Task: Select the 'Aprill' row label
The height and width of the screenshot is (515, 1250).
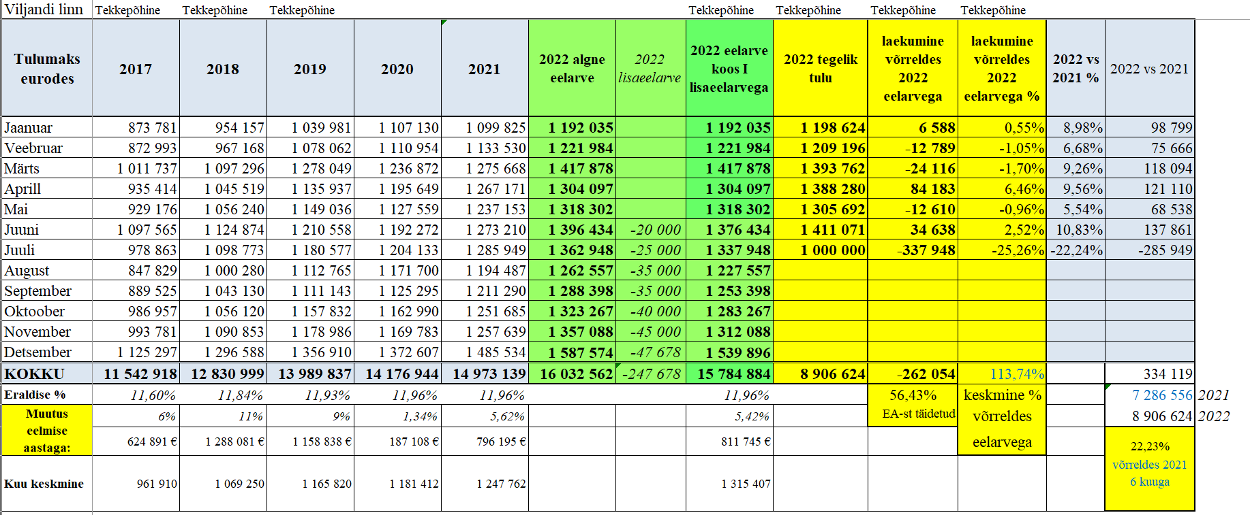Action: (x=47, y=189)
